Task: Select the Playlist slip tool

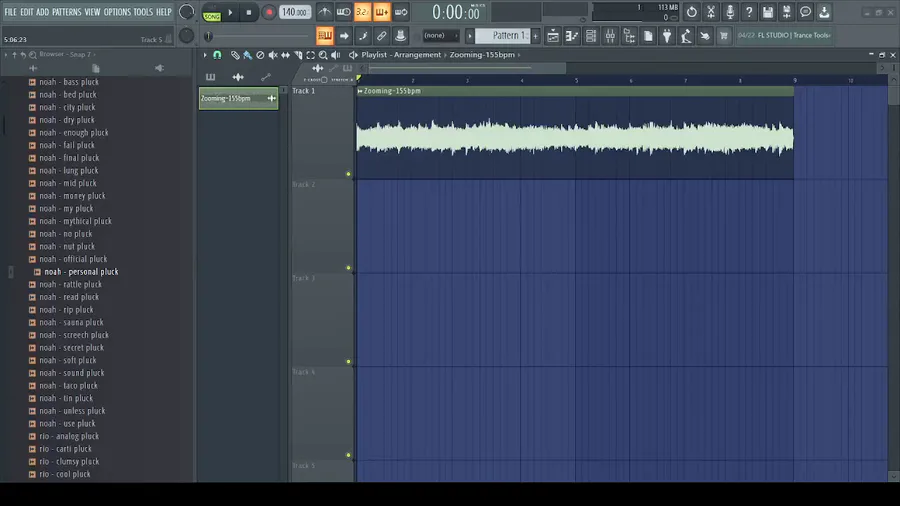Action: 285,55
